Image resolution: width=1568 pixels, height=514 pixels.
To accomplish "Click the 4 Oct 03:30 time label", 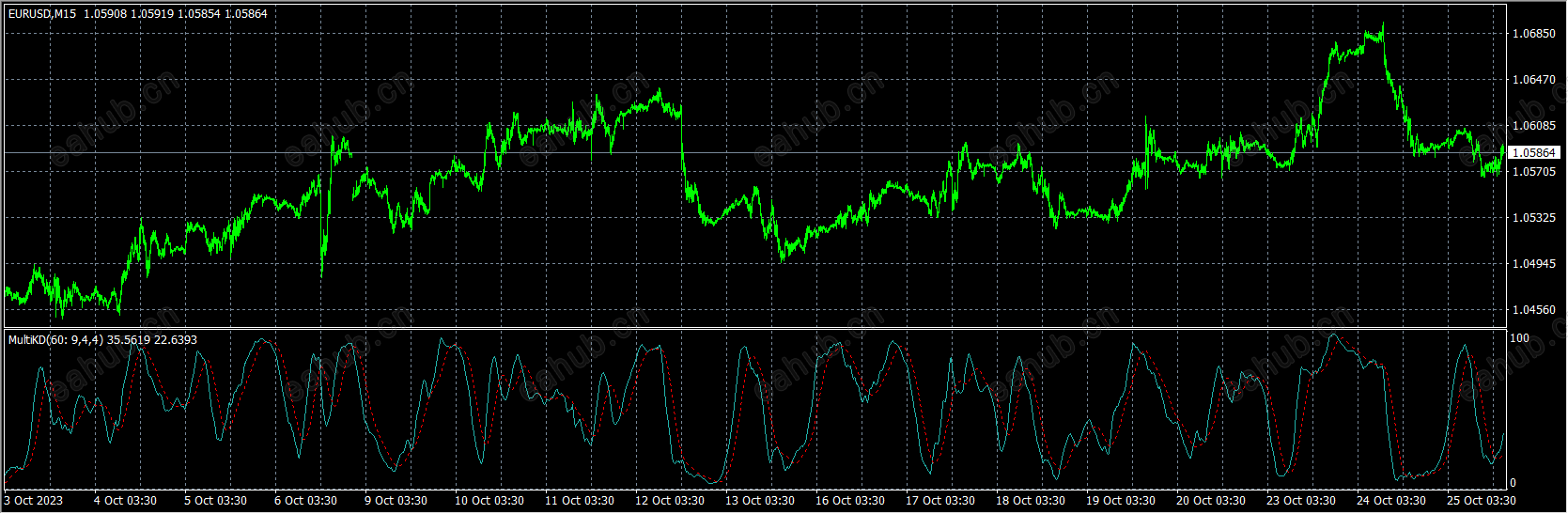I will click(125, 501).
